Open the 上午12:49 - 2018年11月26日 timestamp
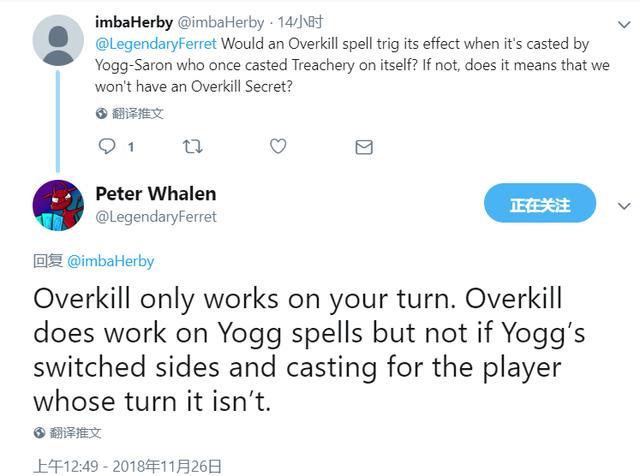The width and height of the screenshot is (640, 476). [x=127, y=465]
